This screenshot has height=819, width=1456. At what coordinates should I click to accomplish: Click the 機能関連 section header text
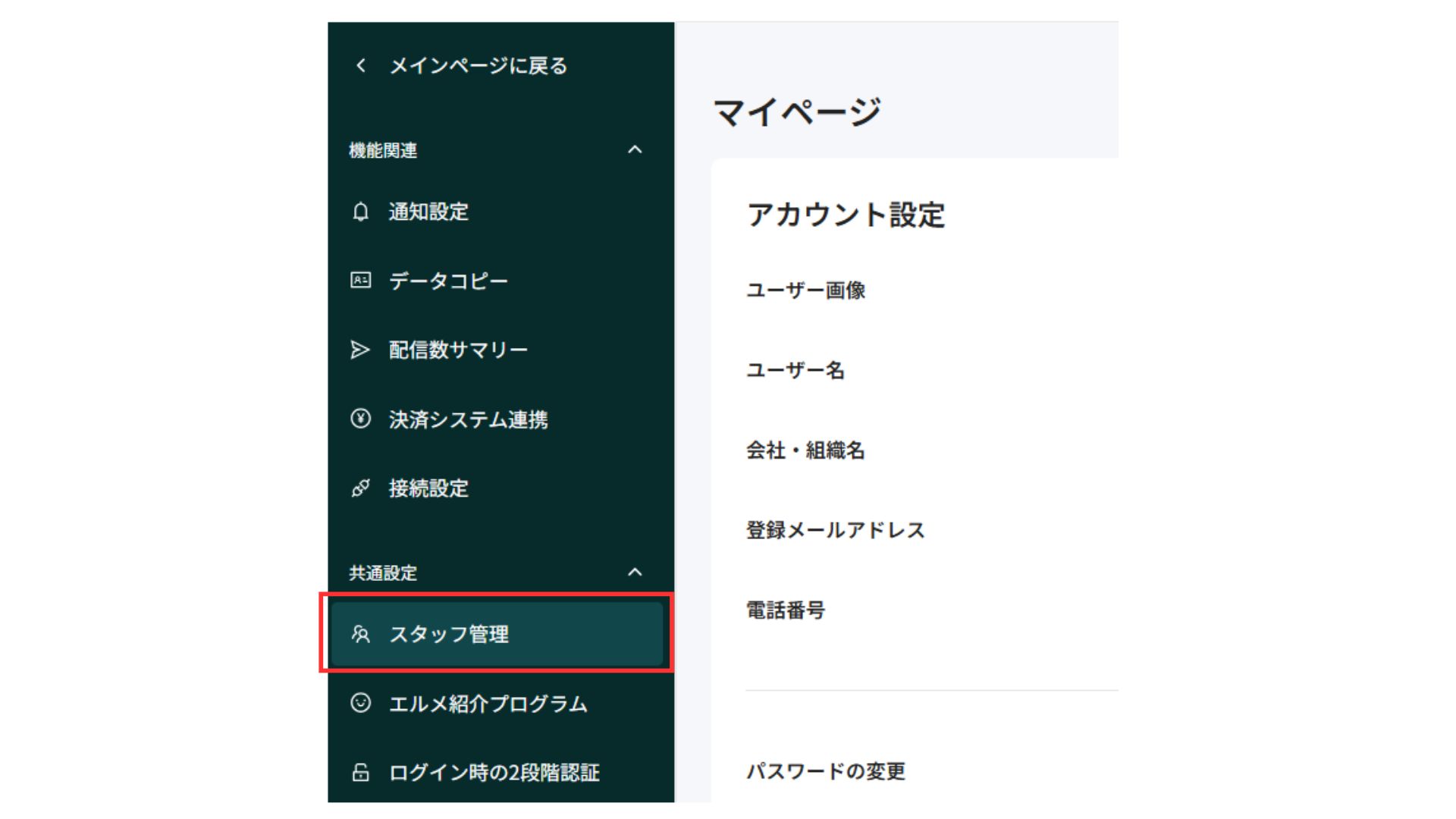coord(383,151)
